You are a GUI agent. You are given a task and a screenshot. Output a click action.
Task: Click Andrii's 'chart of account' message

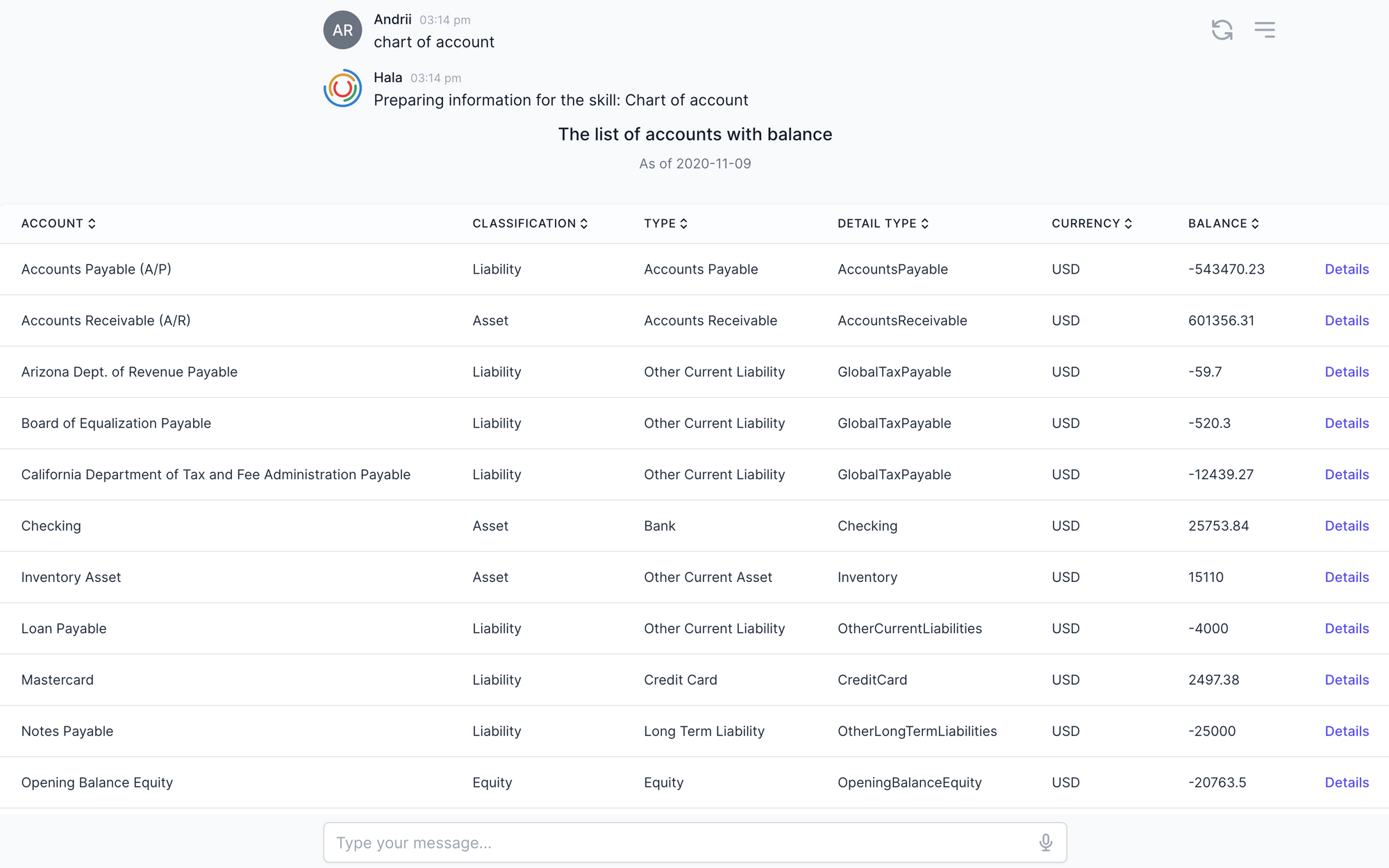(433, 42)
